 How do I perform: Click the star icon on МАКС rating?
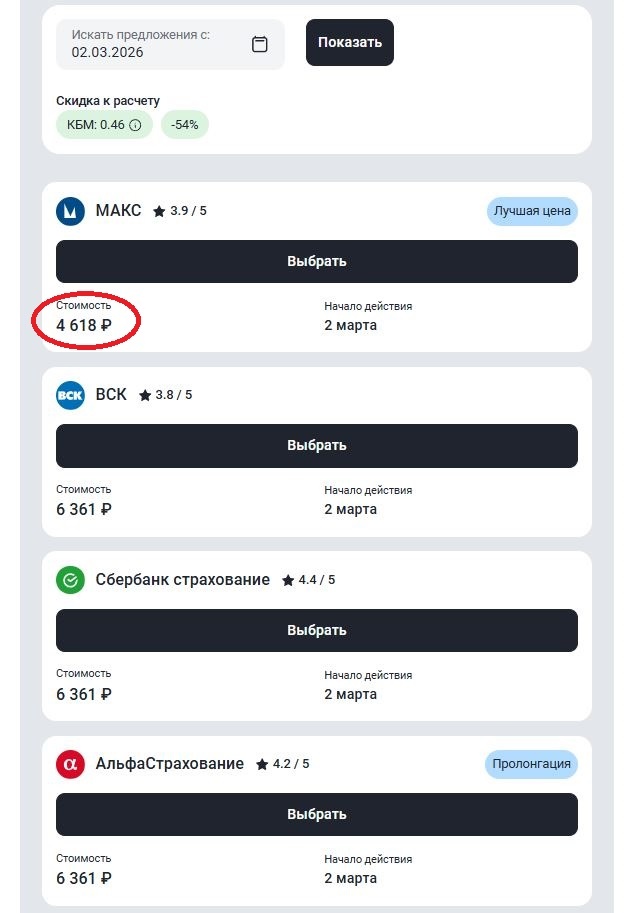coord(158,210)
